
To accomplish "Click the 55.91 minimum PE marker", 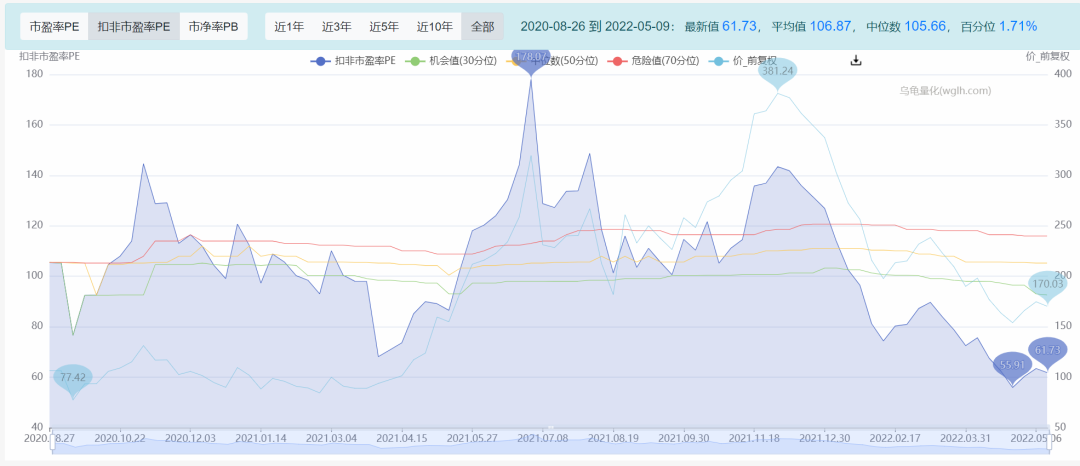I will pos(1012,366).
